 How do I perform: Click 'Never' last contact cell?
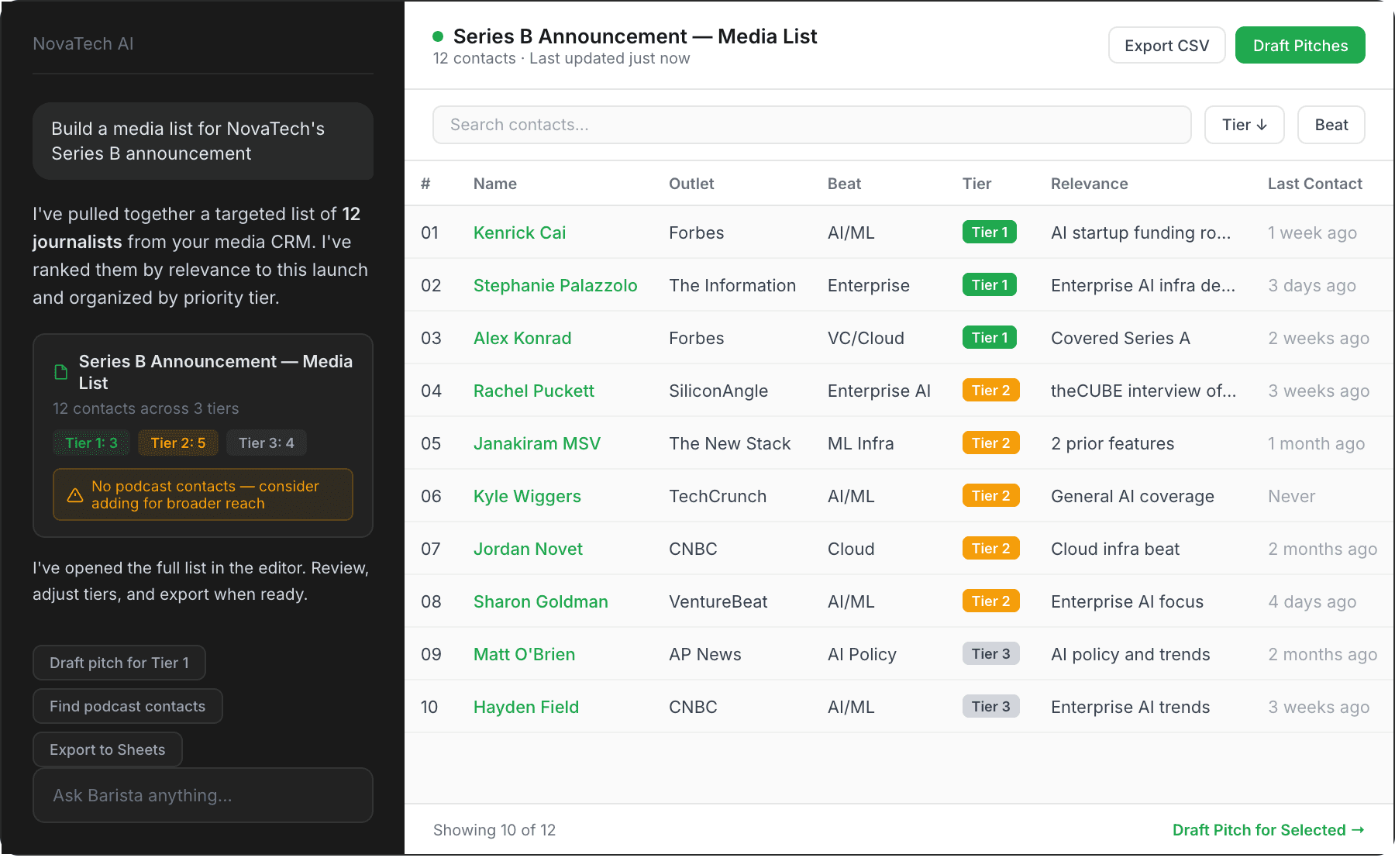click(x=1291, y=496)
